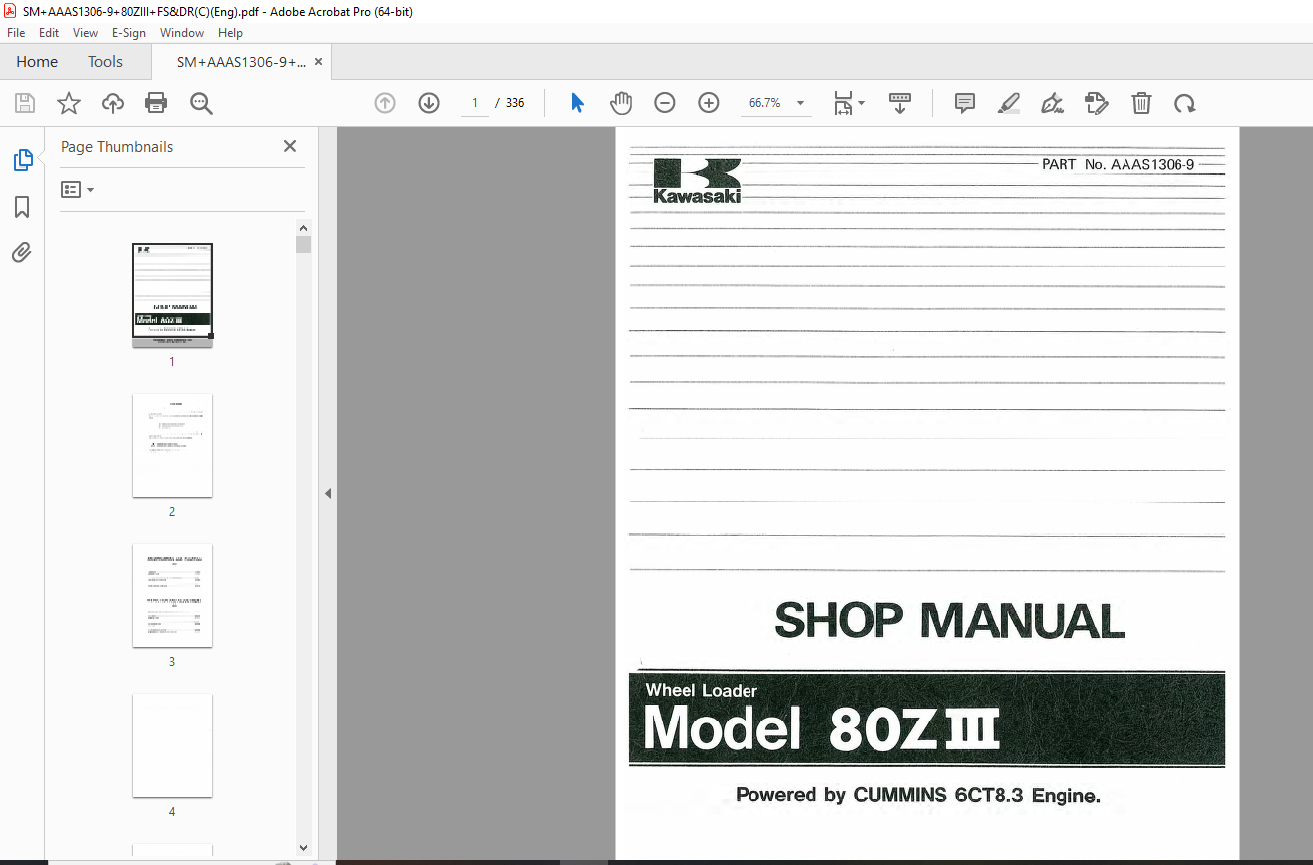Click the Page Thumbnails panel title
Viewport: 1313px width, 865px height.
[117, 146]
